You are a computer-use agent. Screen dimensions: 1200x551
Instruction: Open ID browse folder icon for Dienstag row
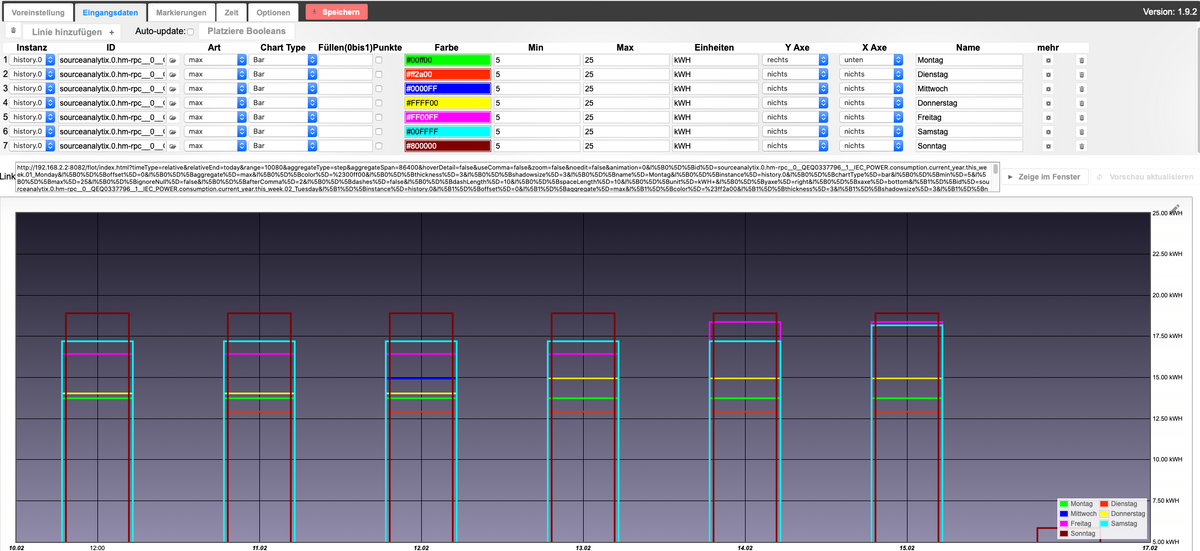pyautogui.click(x=172, y=74)
